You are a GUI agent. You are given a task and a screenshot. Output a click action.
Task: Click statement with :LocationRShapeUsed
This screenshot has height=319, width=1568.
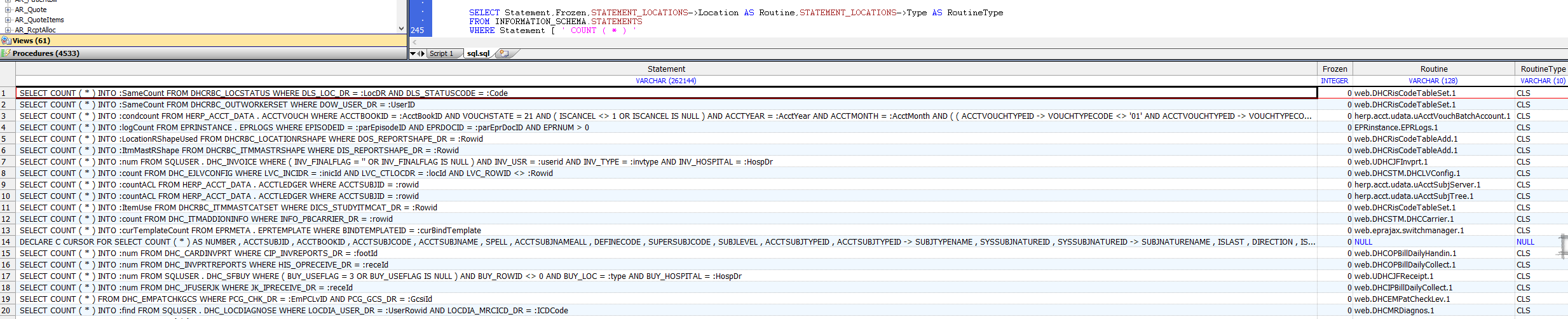[x=666, y=139]
